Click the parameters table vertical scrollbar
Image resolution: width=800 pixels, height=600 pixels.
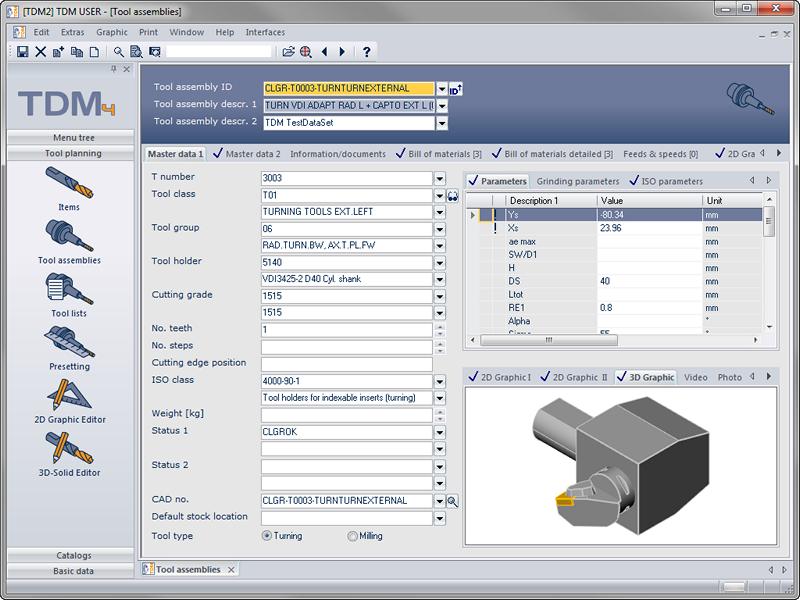pos(769,221)
